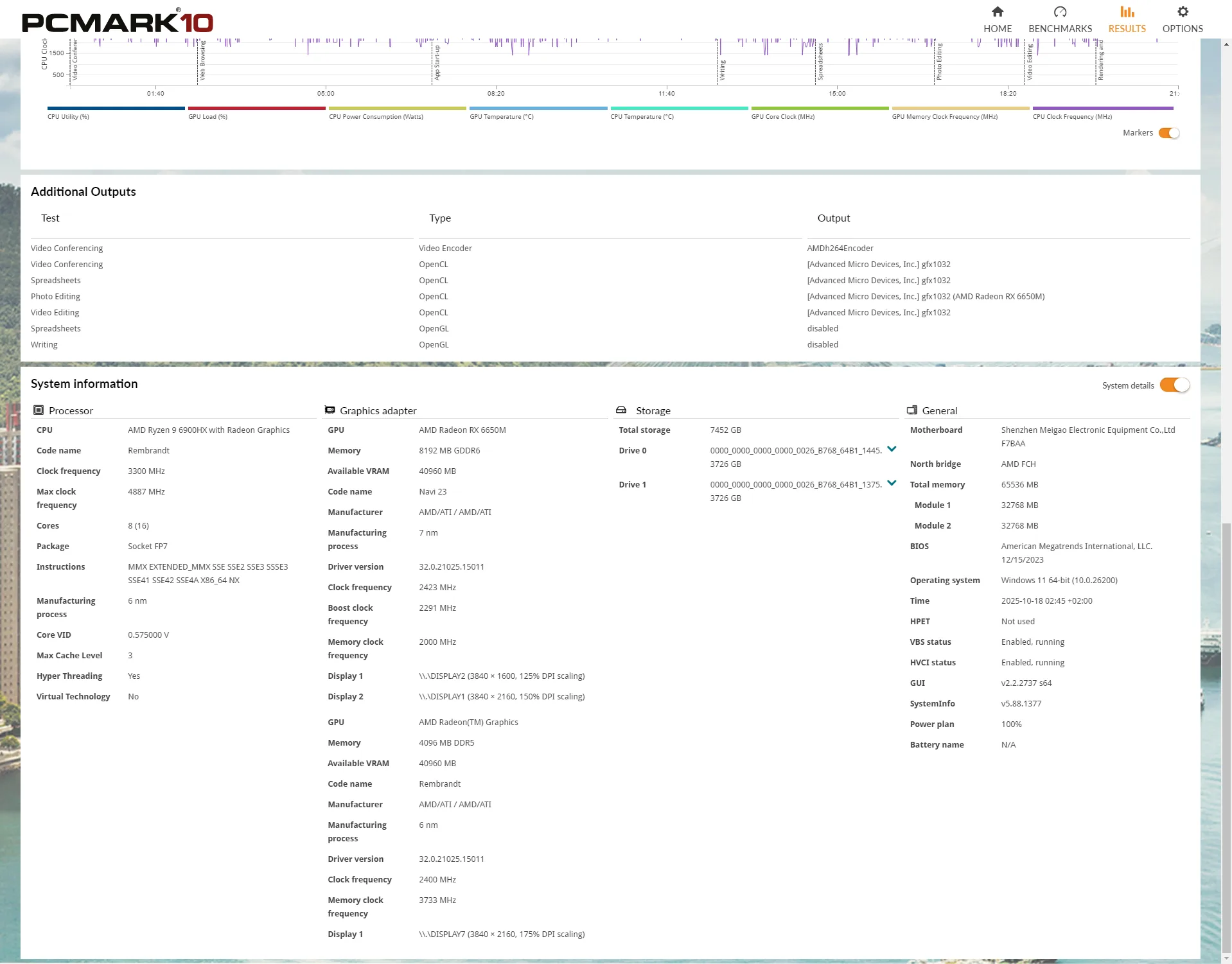
Task: Click the purple CPU Clock Frequency legend bar
Action: (x=1102, y=109)
